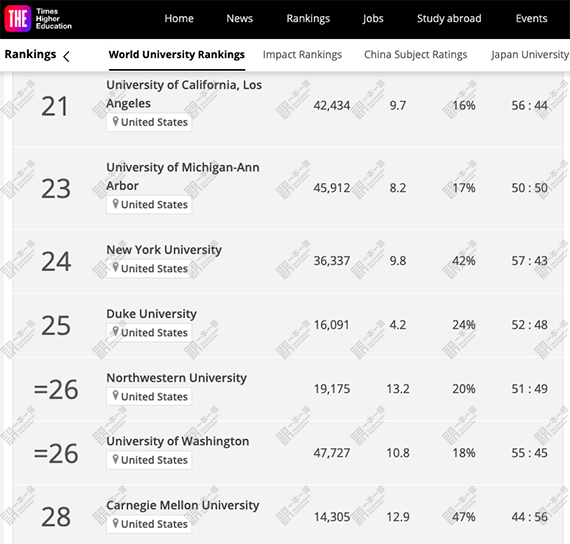Screen dimensions: 570x544
Task: Collapse Rankings menu with the back chevron
Action: [66, 56]
